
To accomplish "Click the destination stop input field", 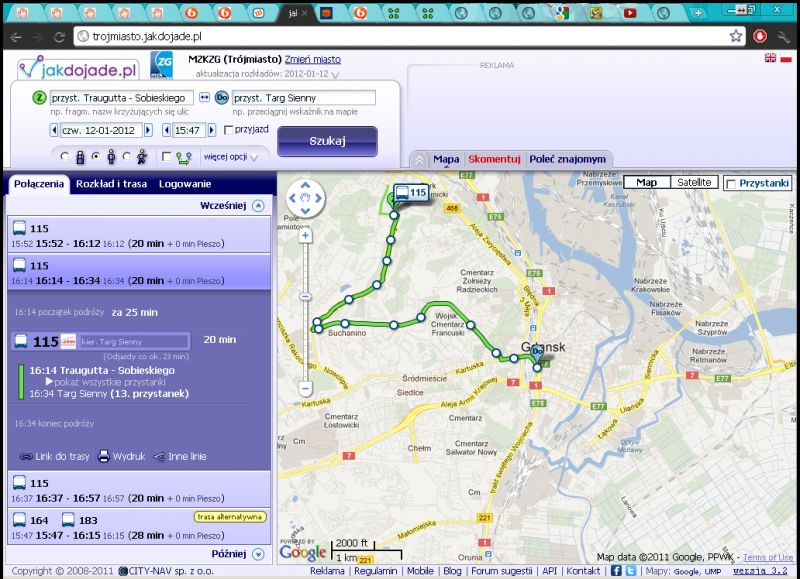I will click(304, 97).
